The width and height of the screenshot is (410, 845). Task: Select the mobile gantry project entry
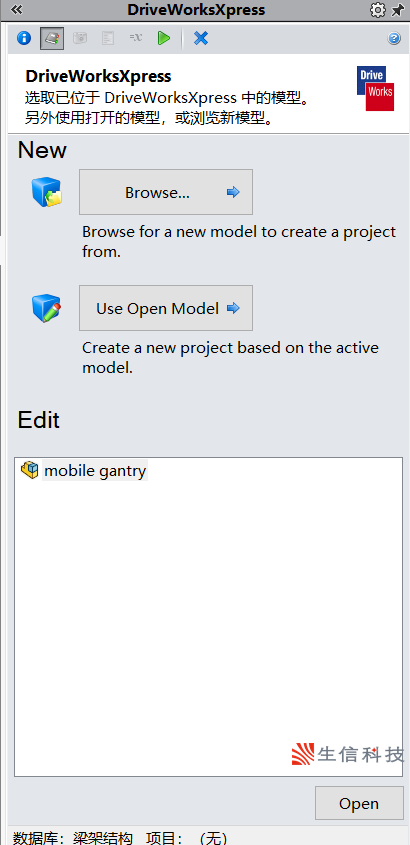tap(95, 471)
